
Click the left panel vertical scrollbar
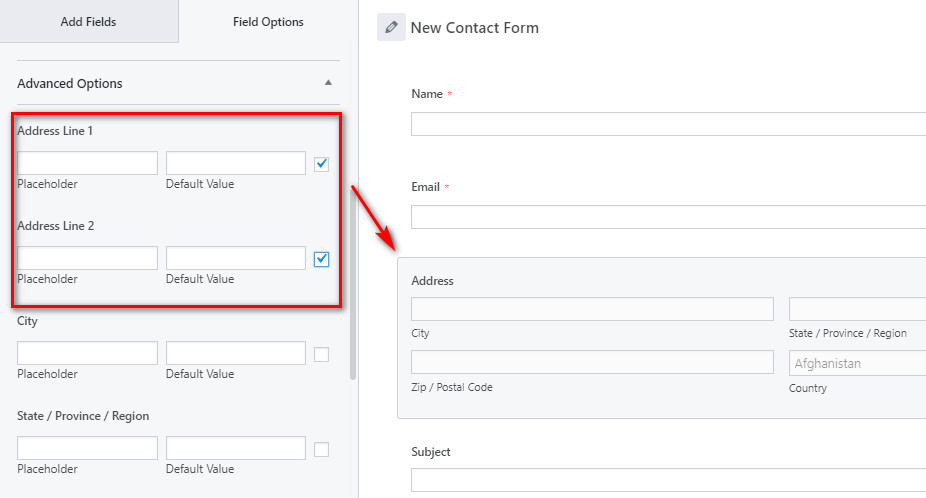coord(352,300)
